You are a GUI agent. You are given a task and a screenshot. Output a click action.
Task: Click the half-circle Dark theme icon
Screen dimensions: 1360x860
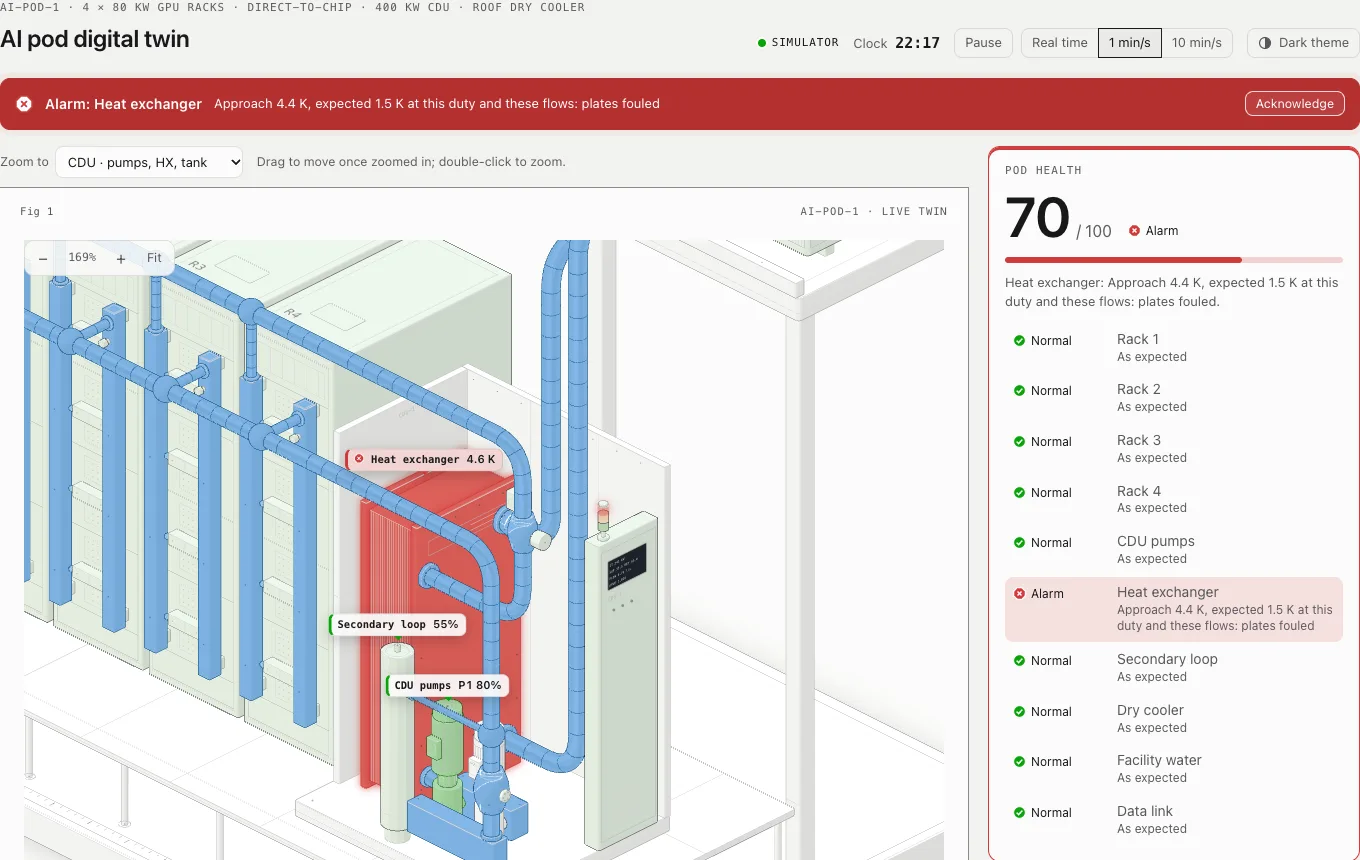pyautogui.click(x=1265, y=43)
